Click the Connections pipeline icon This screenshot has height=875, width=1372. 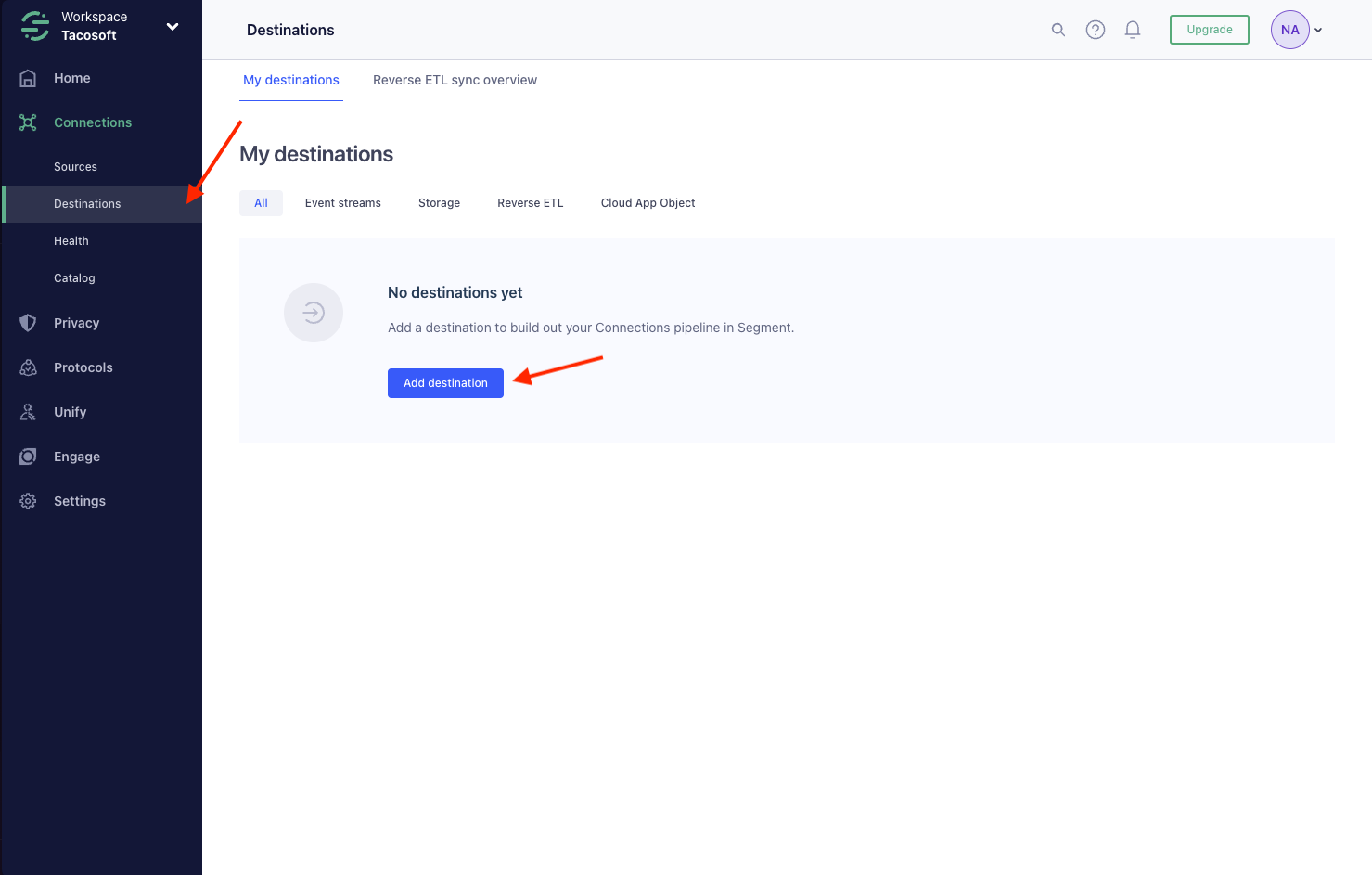(x=28, y=122)
